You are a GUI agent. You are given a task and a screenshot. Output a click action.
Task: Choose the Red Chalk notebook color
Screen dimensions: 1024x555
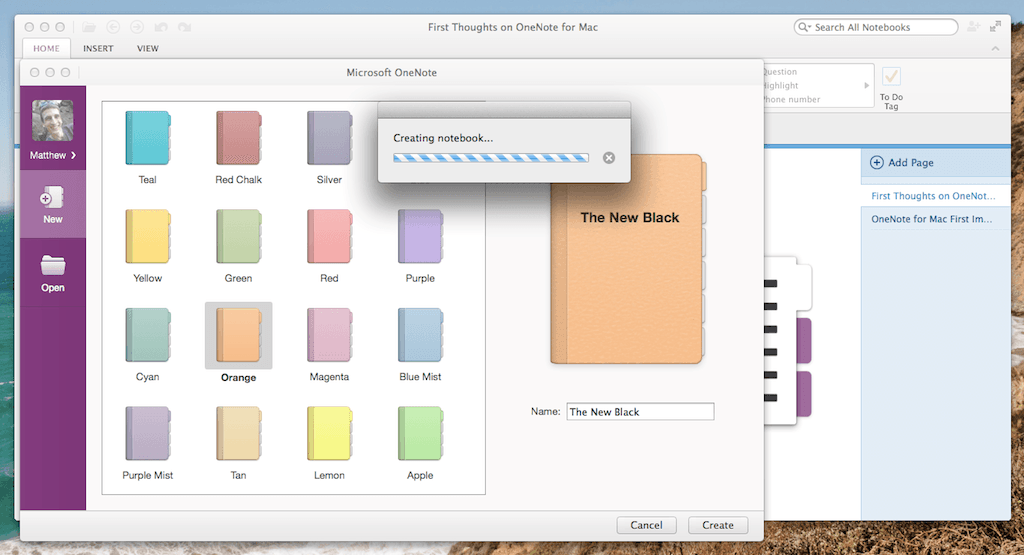[238, 138]
